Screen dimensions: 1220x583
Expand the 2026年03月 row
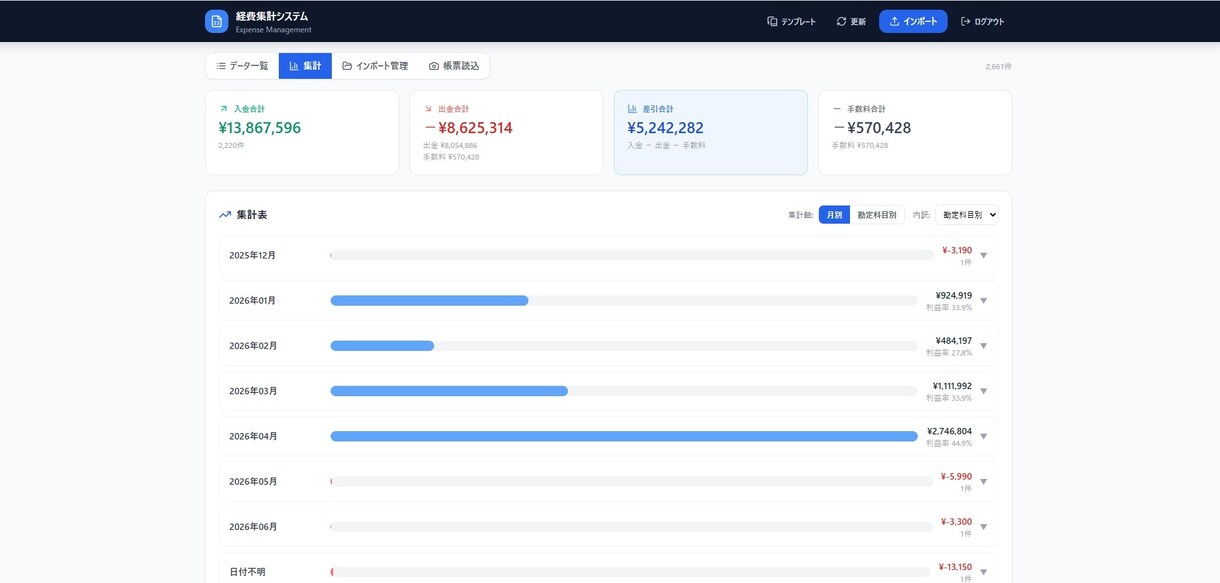pos(983,391)
